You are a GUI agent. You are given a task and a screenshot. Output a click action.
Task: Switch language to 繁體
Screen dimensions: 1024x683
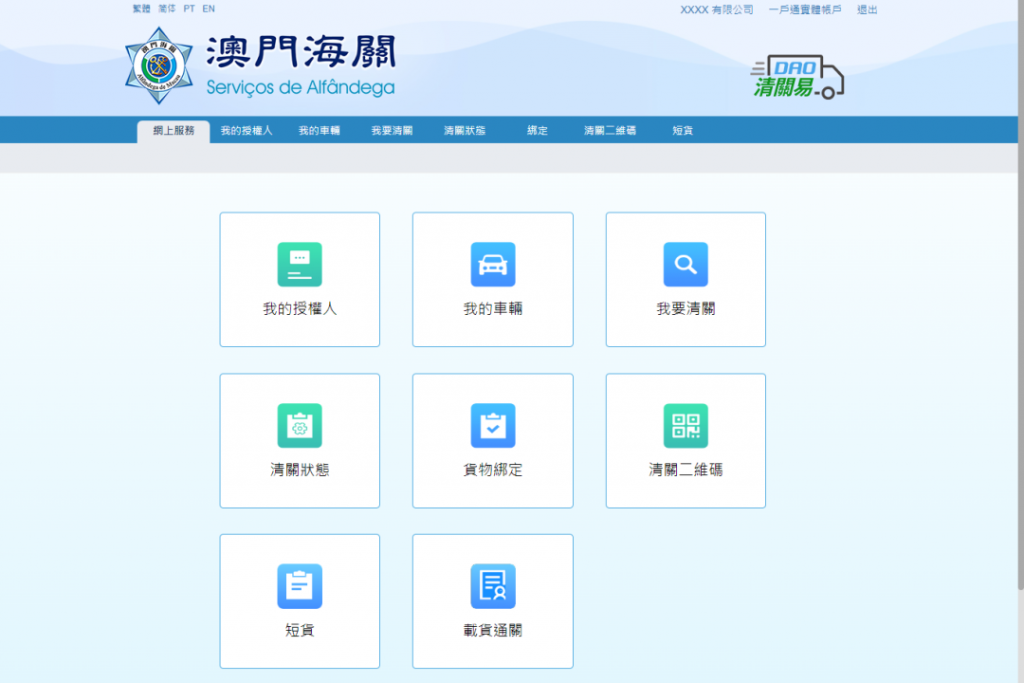click(141, 9)
